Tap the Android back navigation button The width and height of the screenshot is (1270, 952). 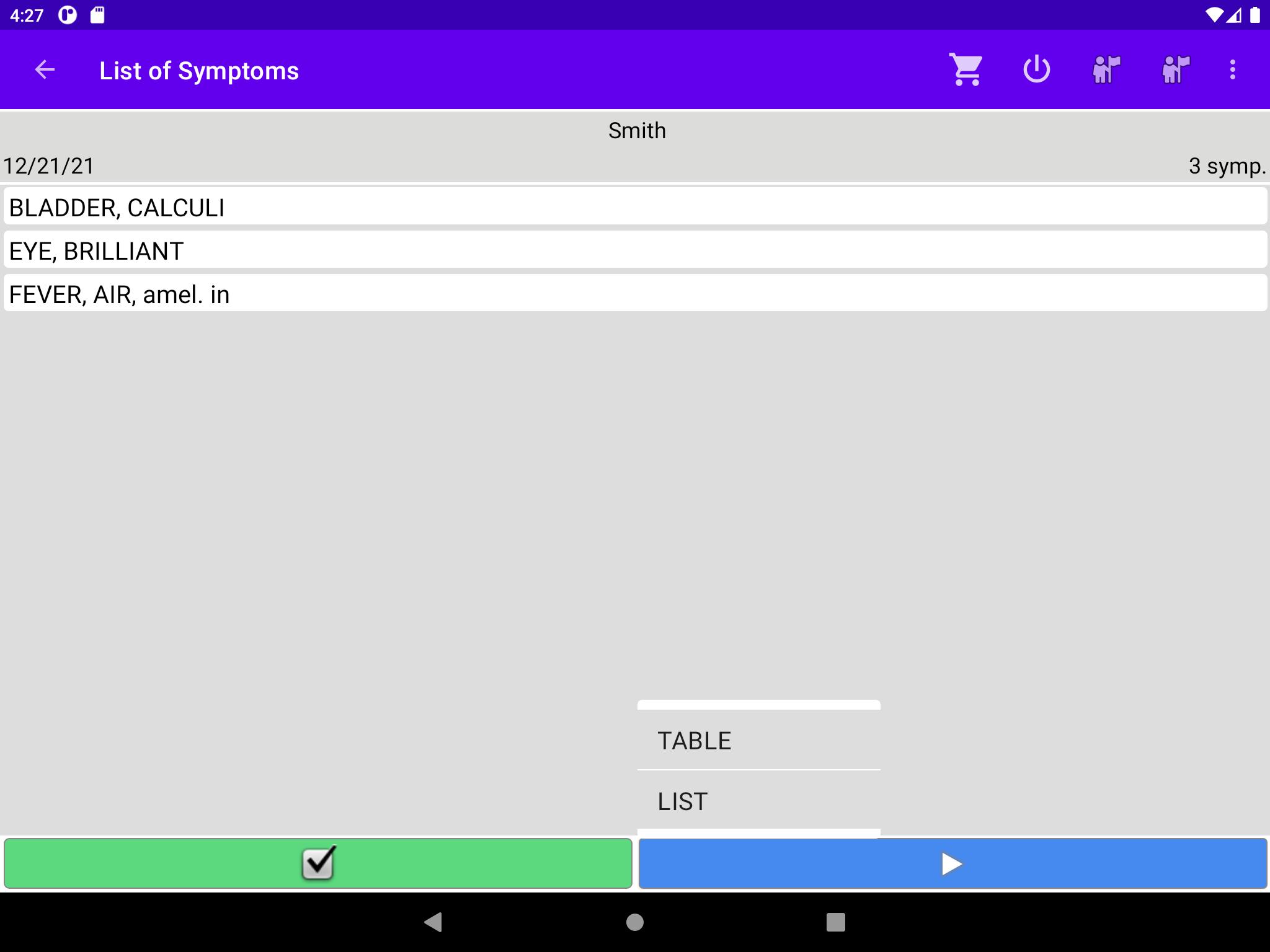click(433, 922)
